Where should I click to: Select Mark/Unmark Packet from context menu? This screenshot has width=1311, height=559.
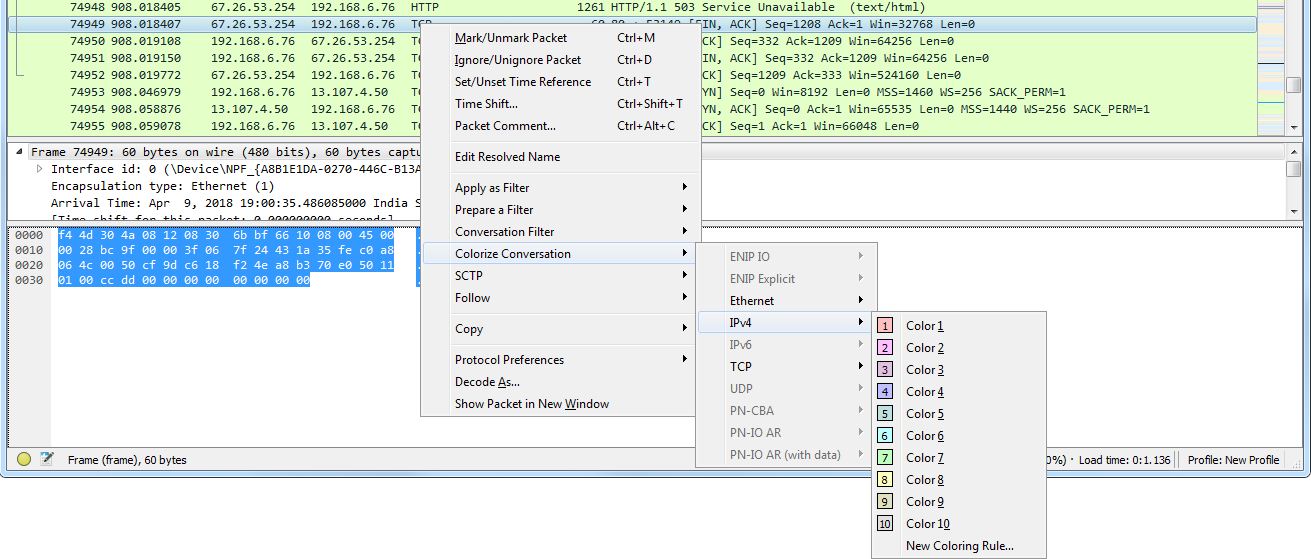511,38
